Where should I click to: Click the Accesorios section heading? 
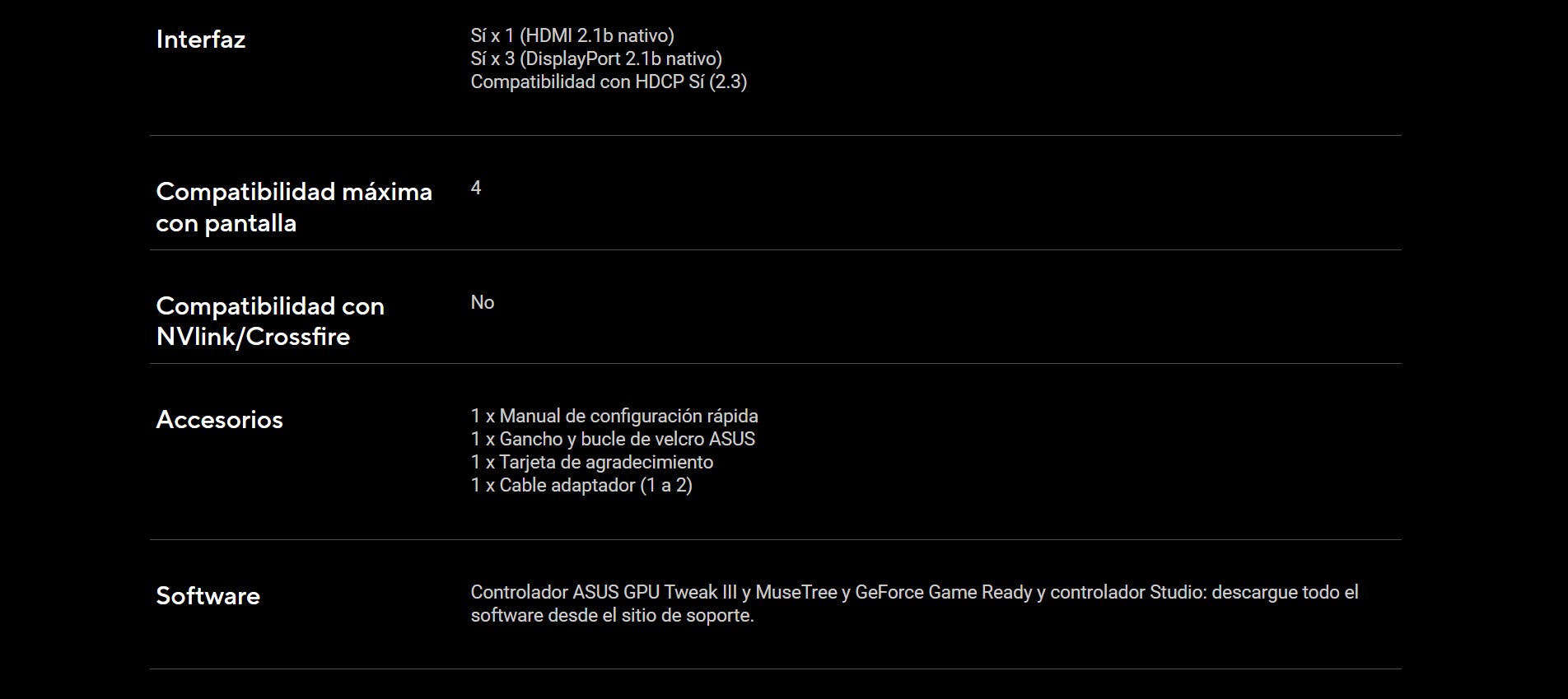[x=219, y=420]
